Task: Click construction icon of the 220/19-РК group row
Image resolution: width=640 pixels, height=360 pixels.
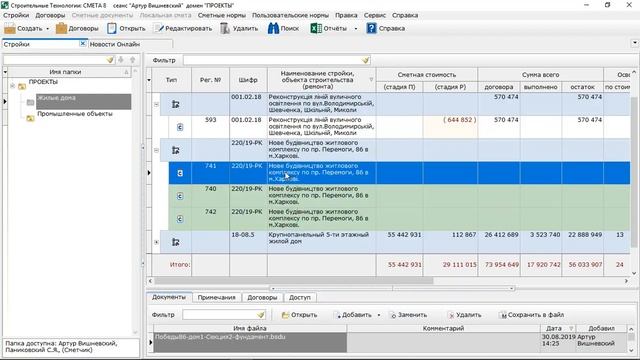Action: coord(176,150)
